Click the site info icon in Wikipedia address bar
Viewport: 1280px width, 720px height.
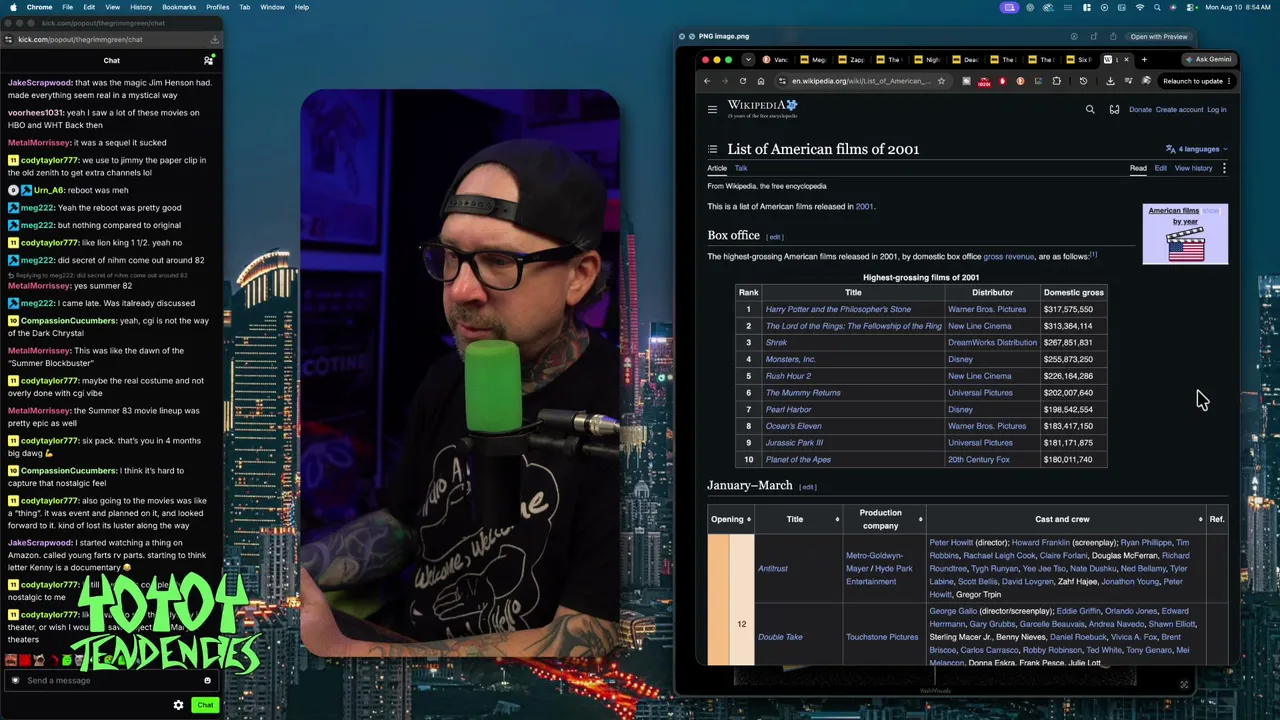[x=782, y=81]
